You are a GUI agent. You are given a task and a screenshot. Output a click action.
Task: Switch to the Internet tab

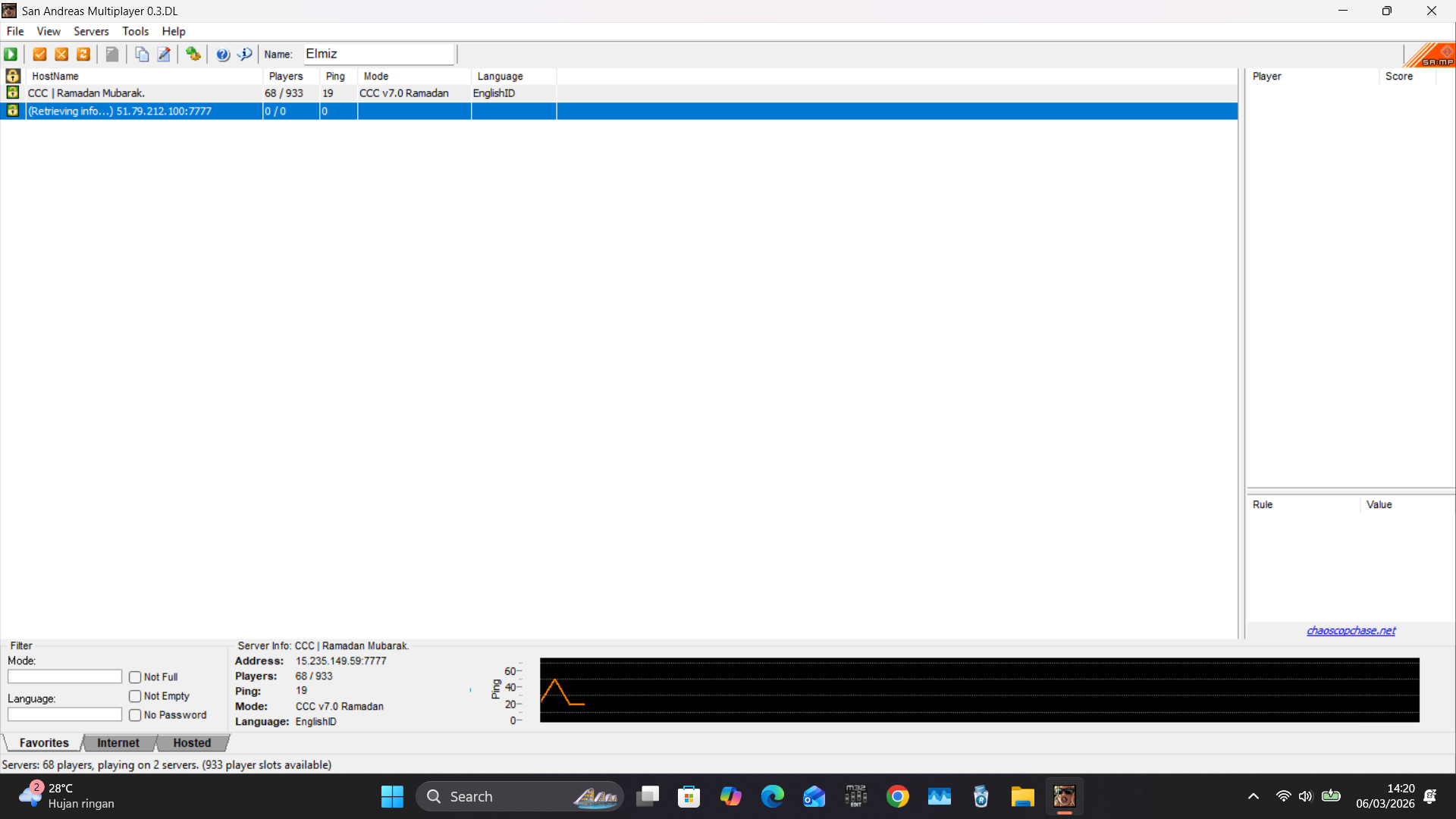[118, 743]
